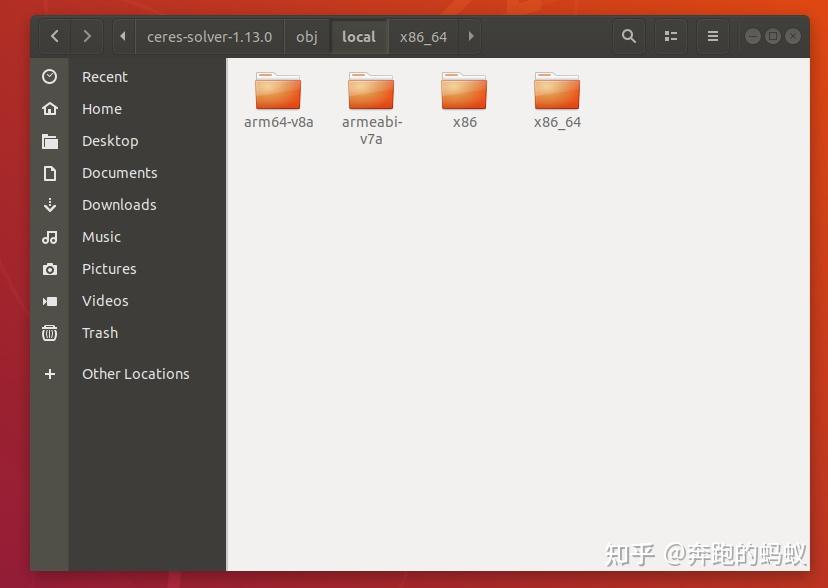Click the plus icon for Other Locations
The image size is (828, 588).
(x=50, y=374)
